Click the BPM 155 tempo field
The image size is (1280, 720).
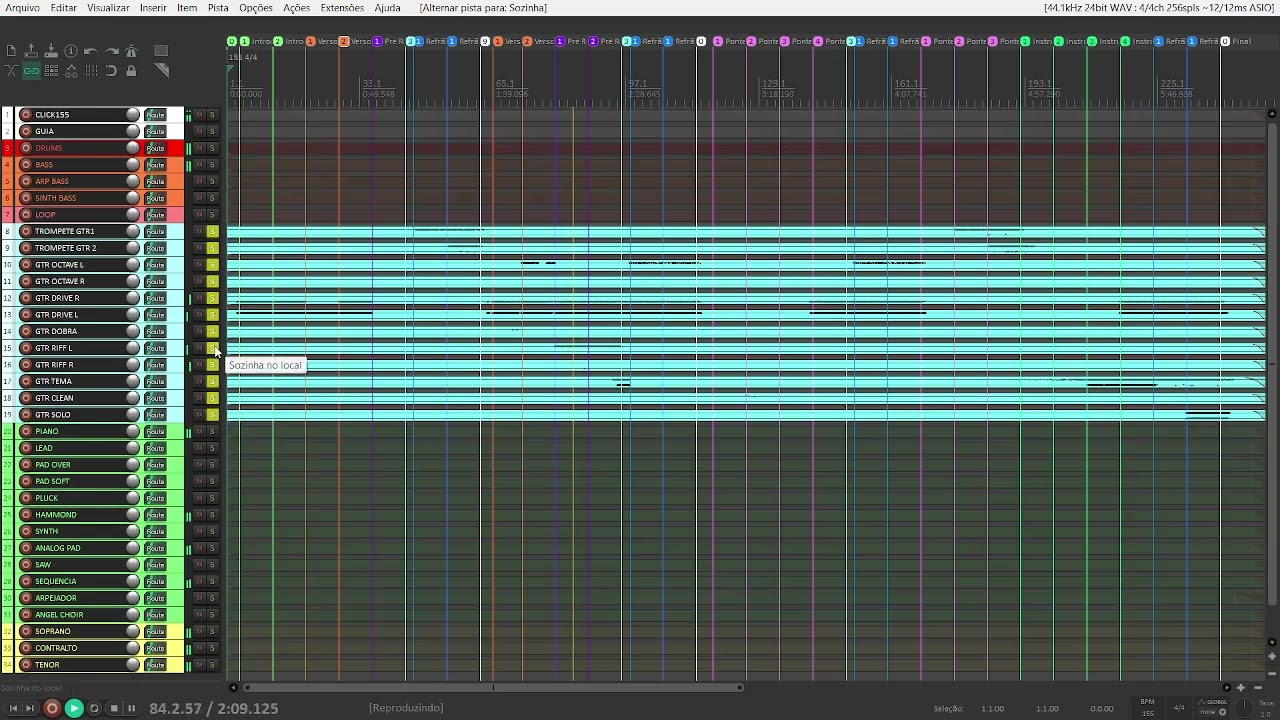tap(1148, 708)
